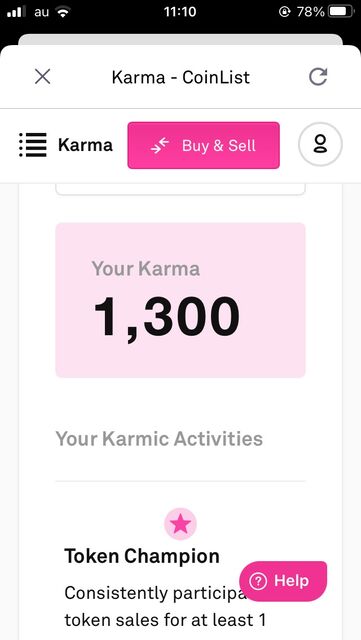Tap the 11:10 clock in status bar
This screenshot has width=361, height=640.
(x=180, y=12)
